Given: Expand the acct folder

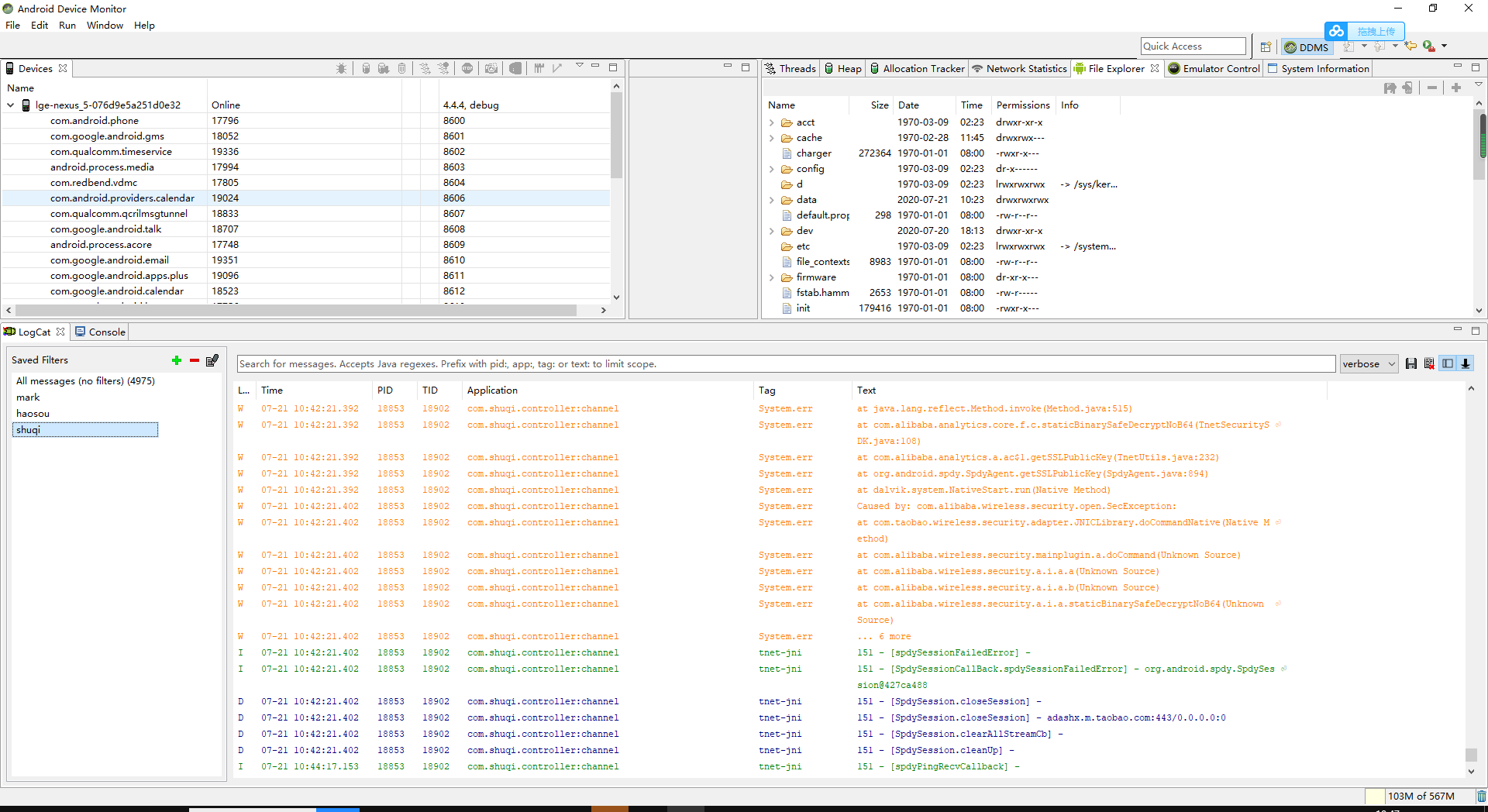Looking at the screenshot, I should coord(772,122).
